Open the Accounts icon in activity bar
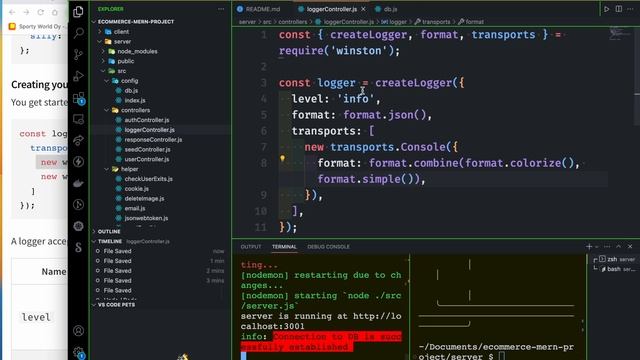Viewport: 640px width, 360px height. [x=78, y=331]
